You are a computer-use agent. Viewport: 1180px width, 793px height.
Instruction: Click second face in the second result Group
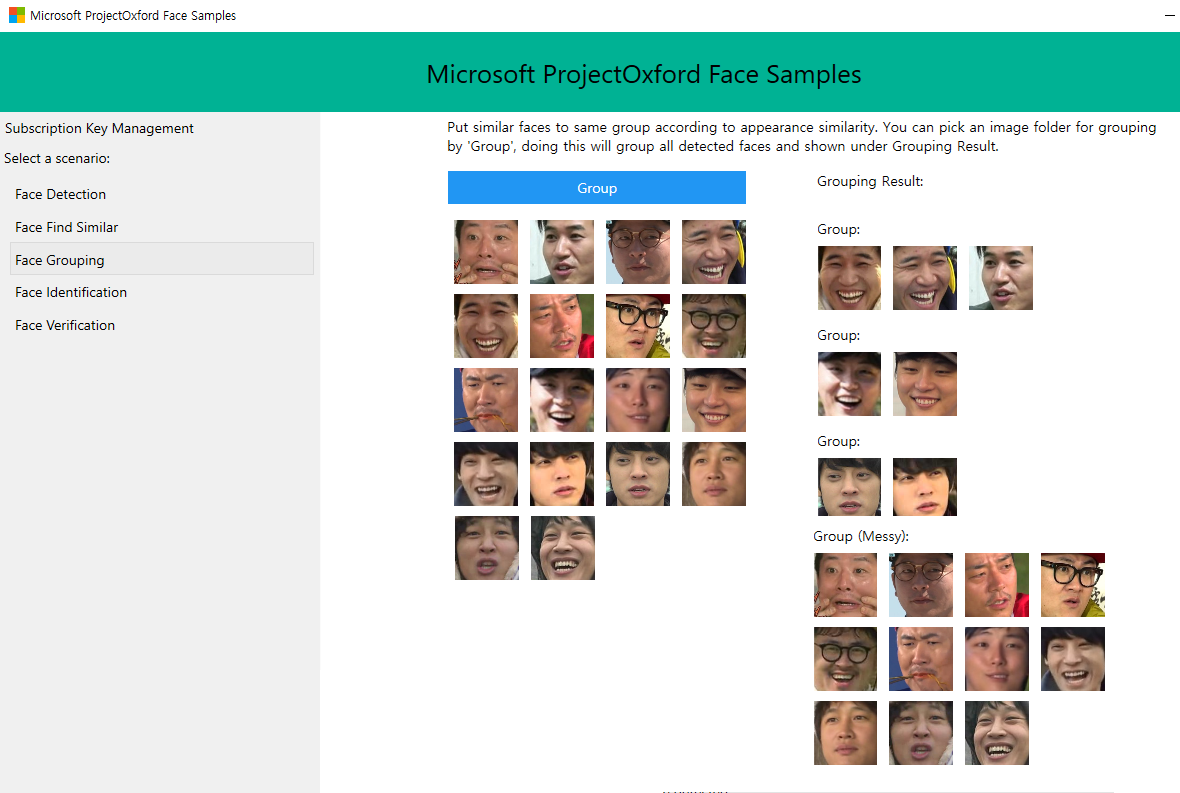925,384
